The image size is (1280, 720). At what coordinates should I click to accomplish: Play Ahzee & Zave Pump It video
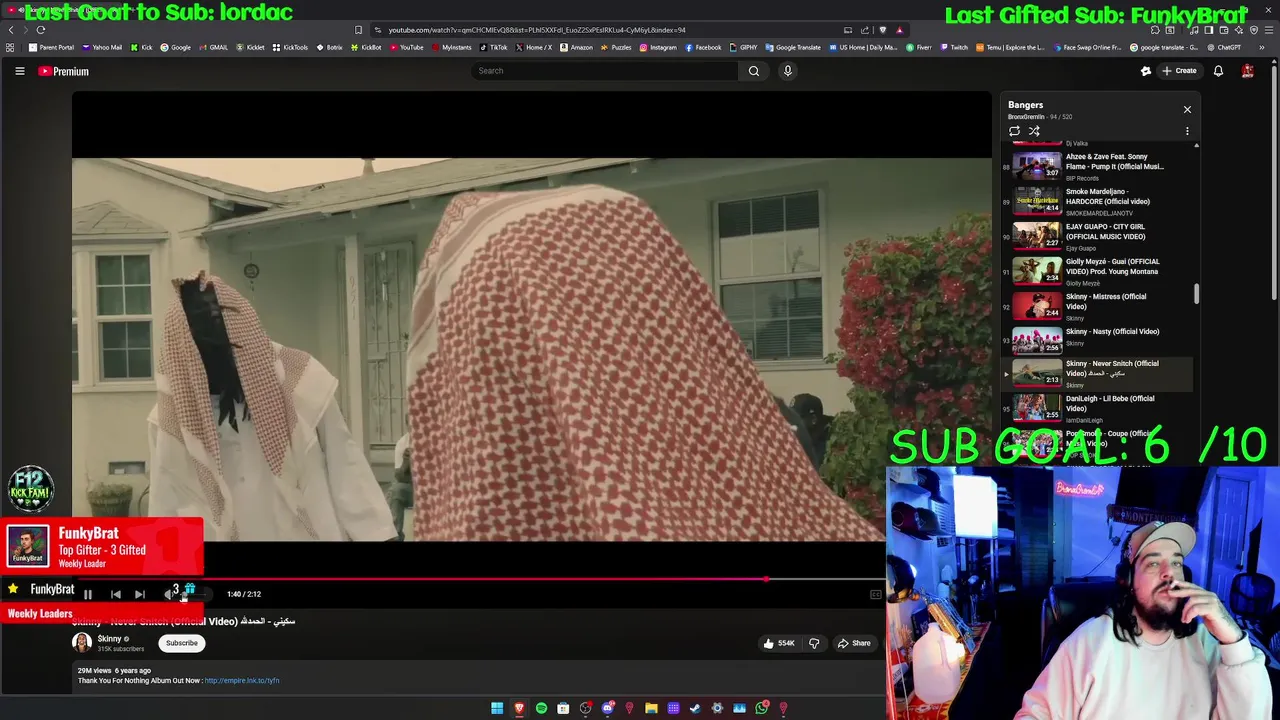[1098, 166]
